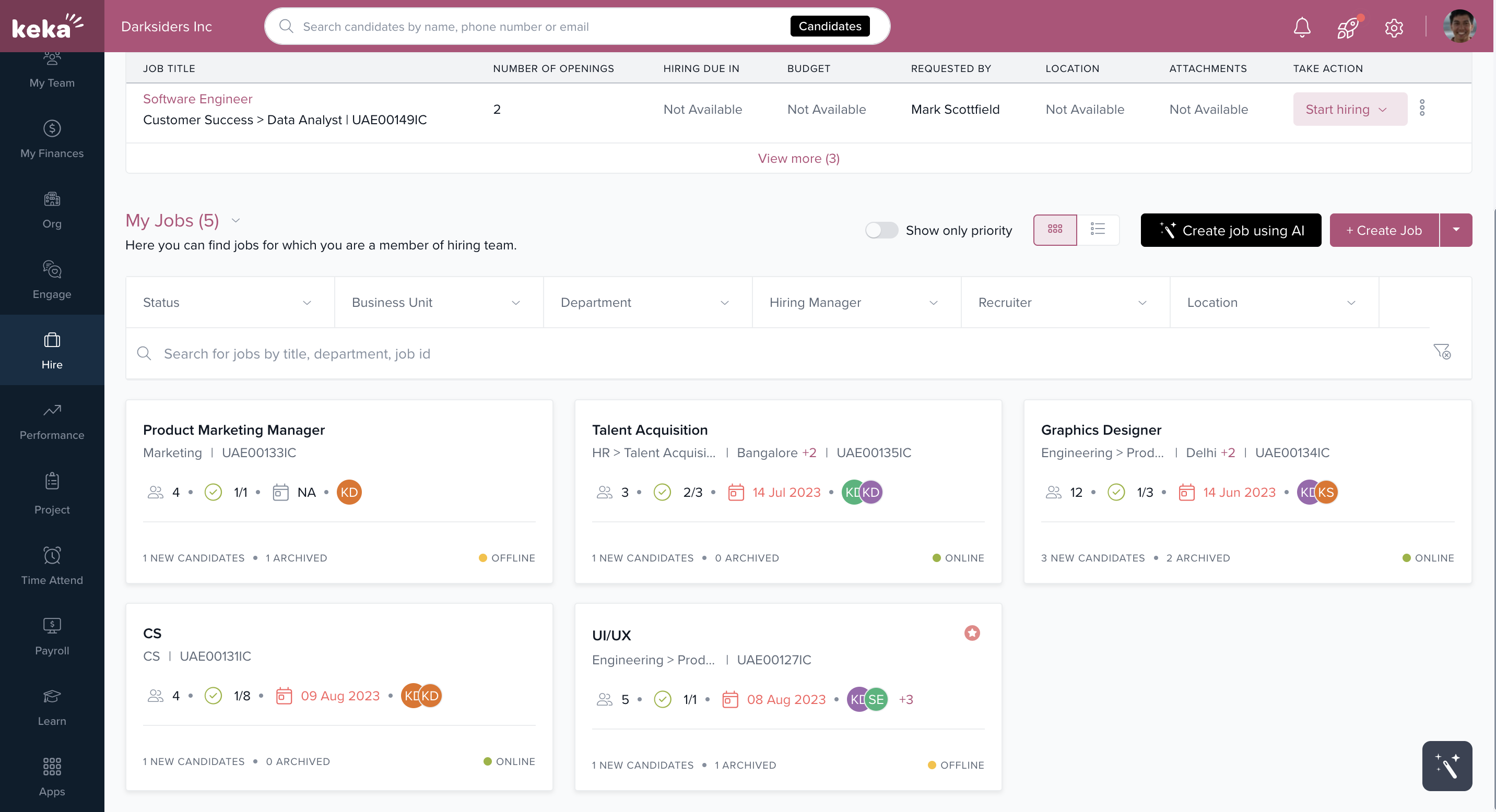The height and width of the screenshot is (812, 1496).
Task: Clear filters using the funnel icon
Action: click(1441, 351)
